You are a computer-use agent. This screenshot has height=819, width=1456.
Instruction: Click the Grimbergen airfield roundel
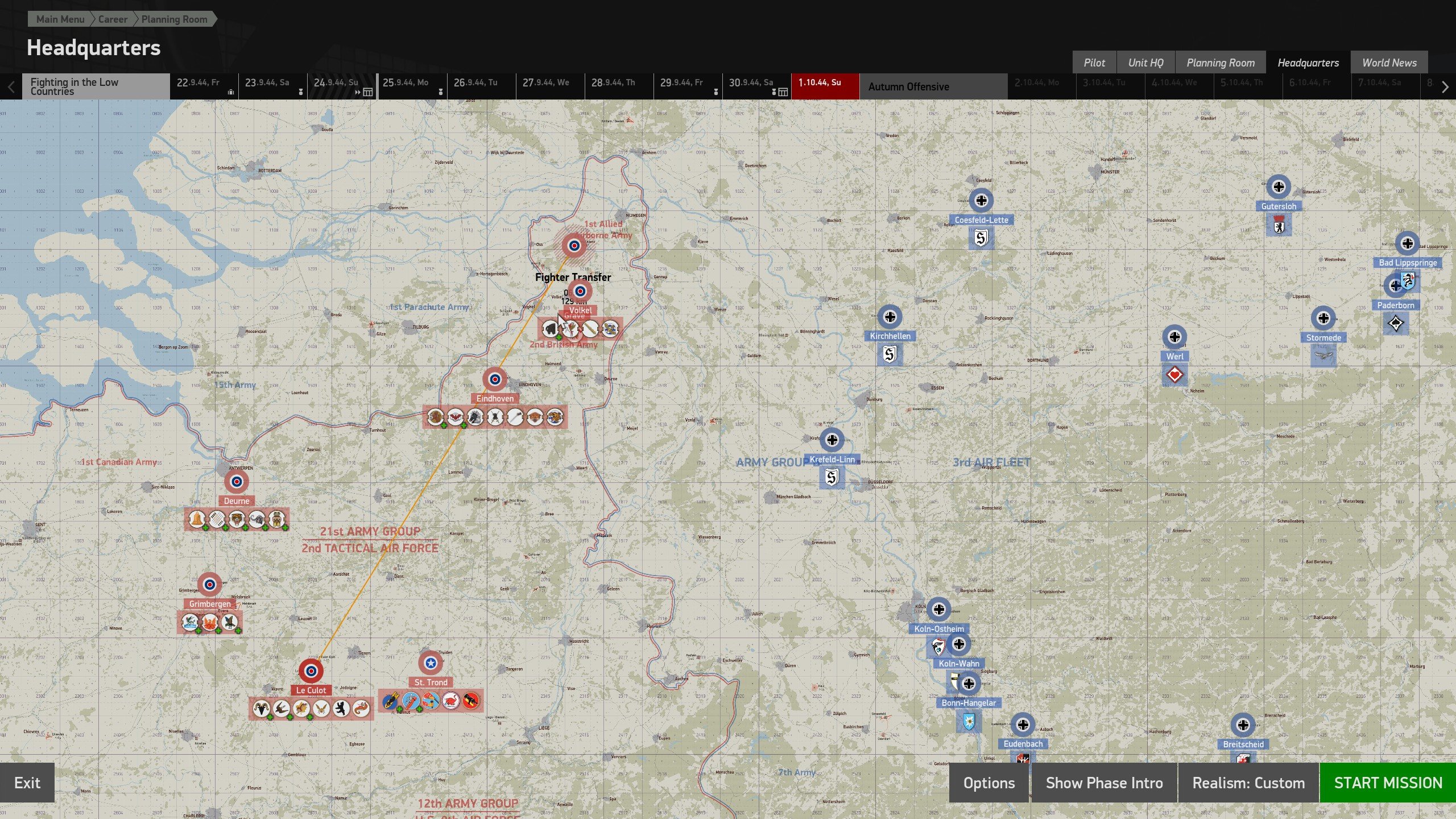point(209,584)
